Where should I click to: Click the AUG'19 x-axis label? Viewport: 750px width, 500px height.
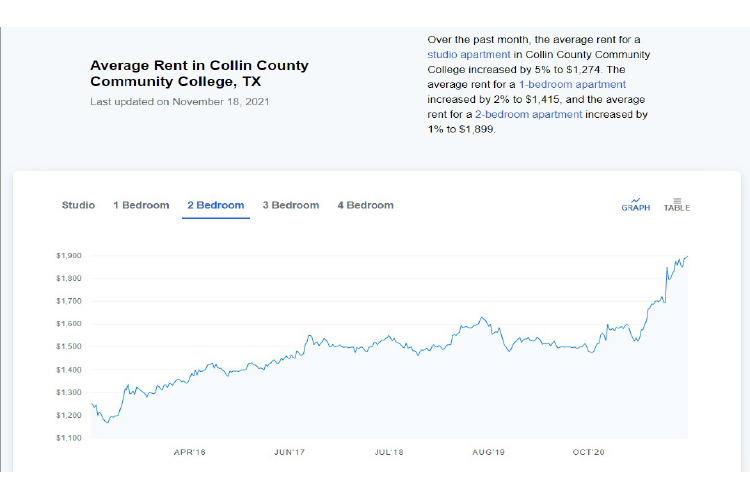tap(488, 452)
